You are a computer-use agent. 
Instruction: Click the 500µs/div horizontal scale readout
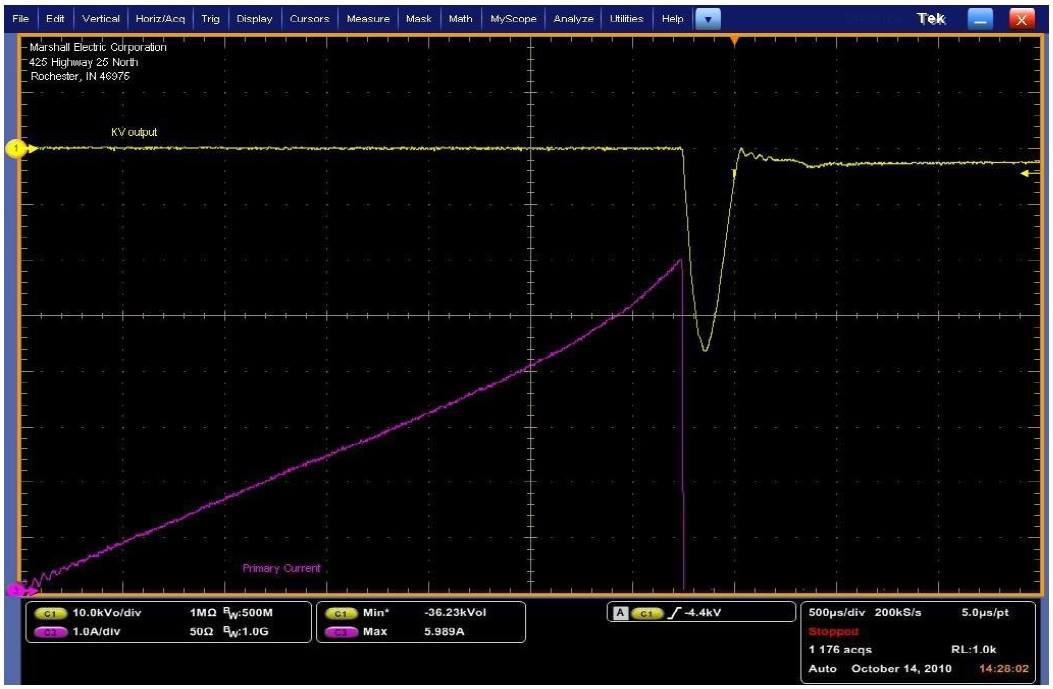coord(837,612)
